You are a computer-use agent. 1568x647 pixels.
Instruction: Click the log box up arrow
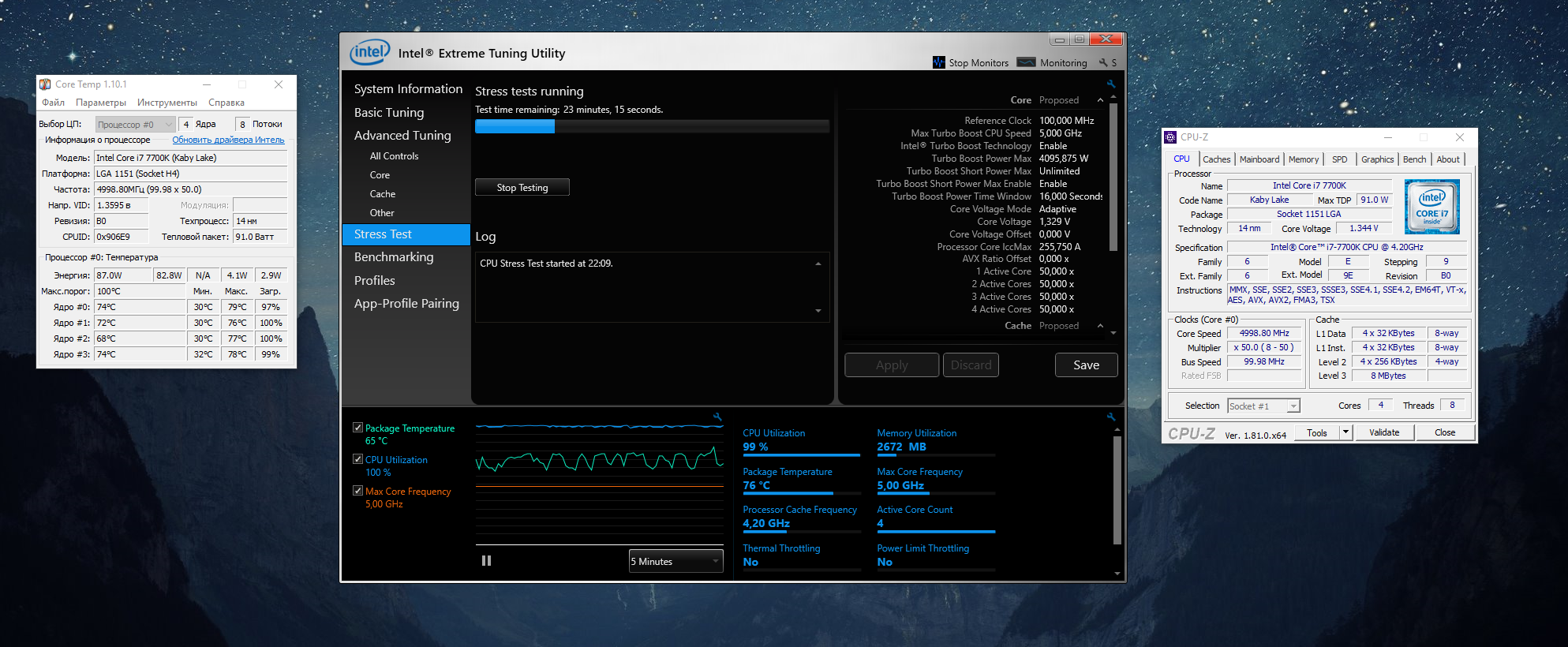coord(818,264)
